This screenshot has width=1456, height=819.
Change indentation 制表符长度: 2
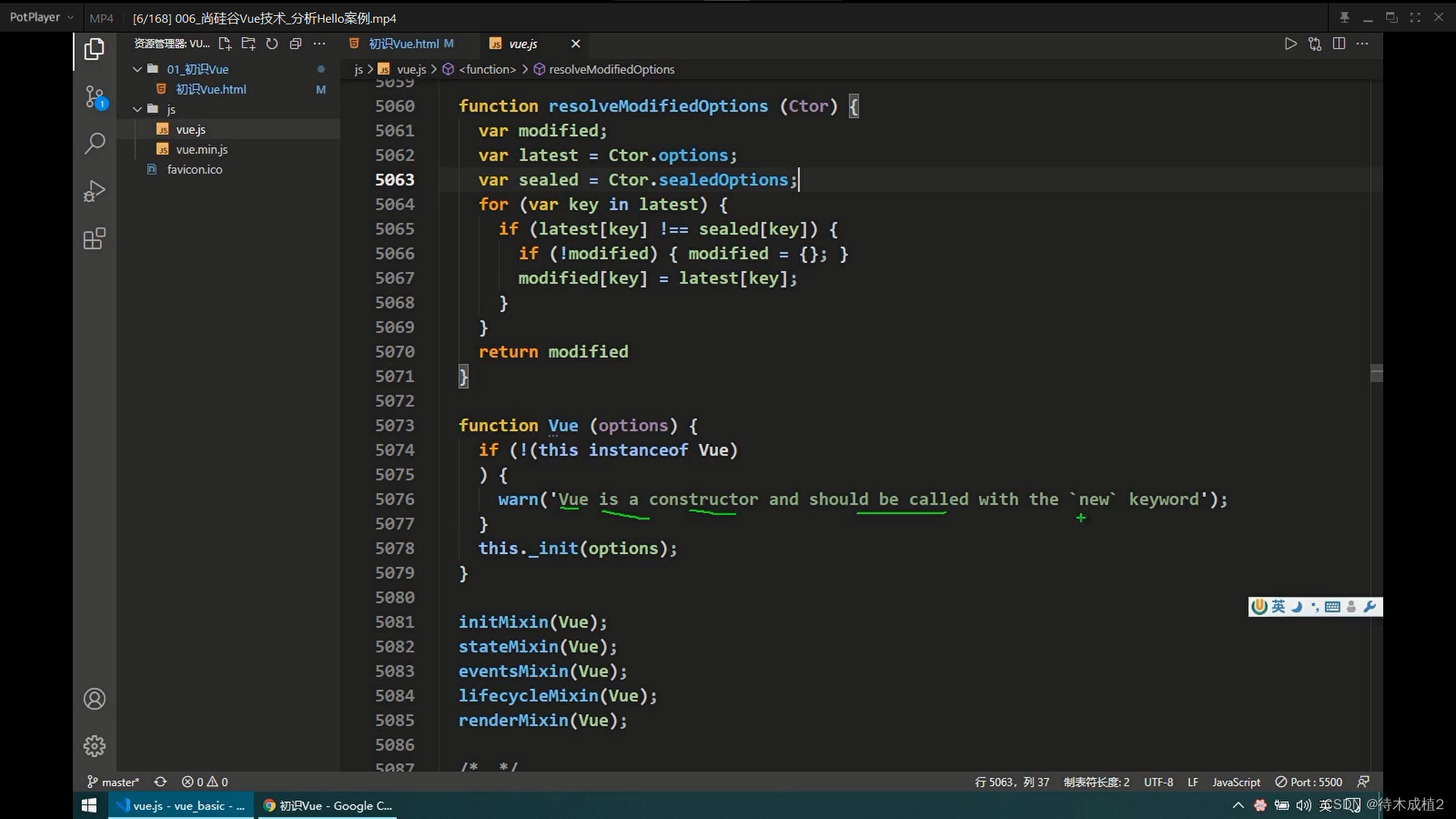point(1097,782)
